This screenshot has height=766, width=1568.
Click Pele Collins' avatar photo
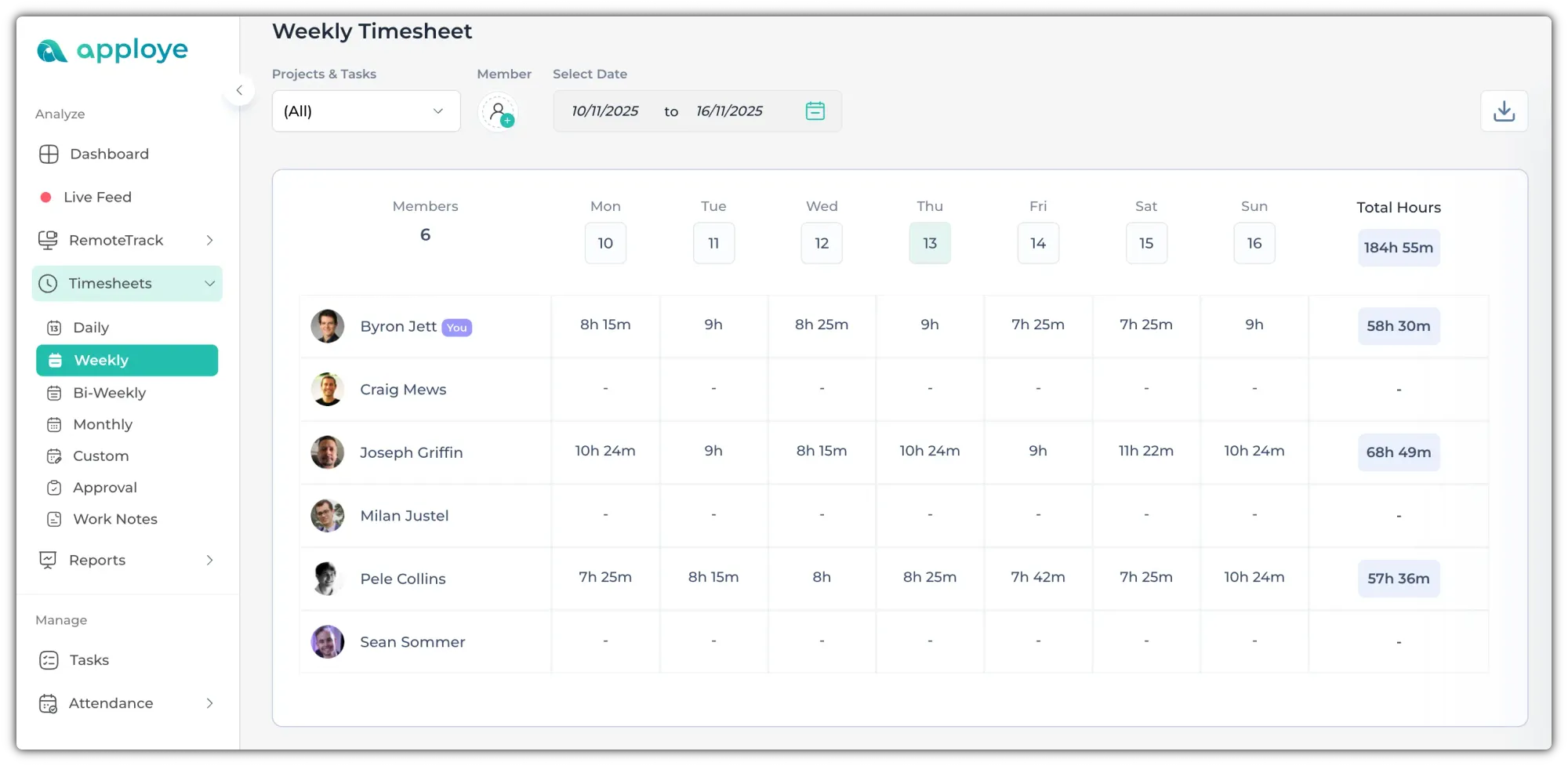pyautogui.click(x=327, y=579)
